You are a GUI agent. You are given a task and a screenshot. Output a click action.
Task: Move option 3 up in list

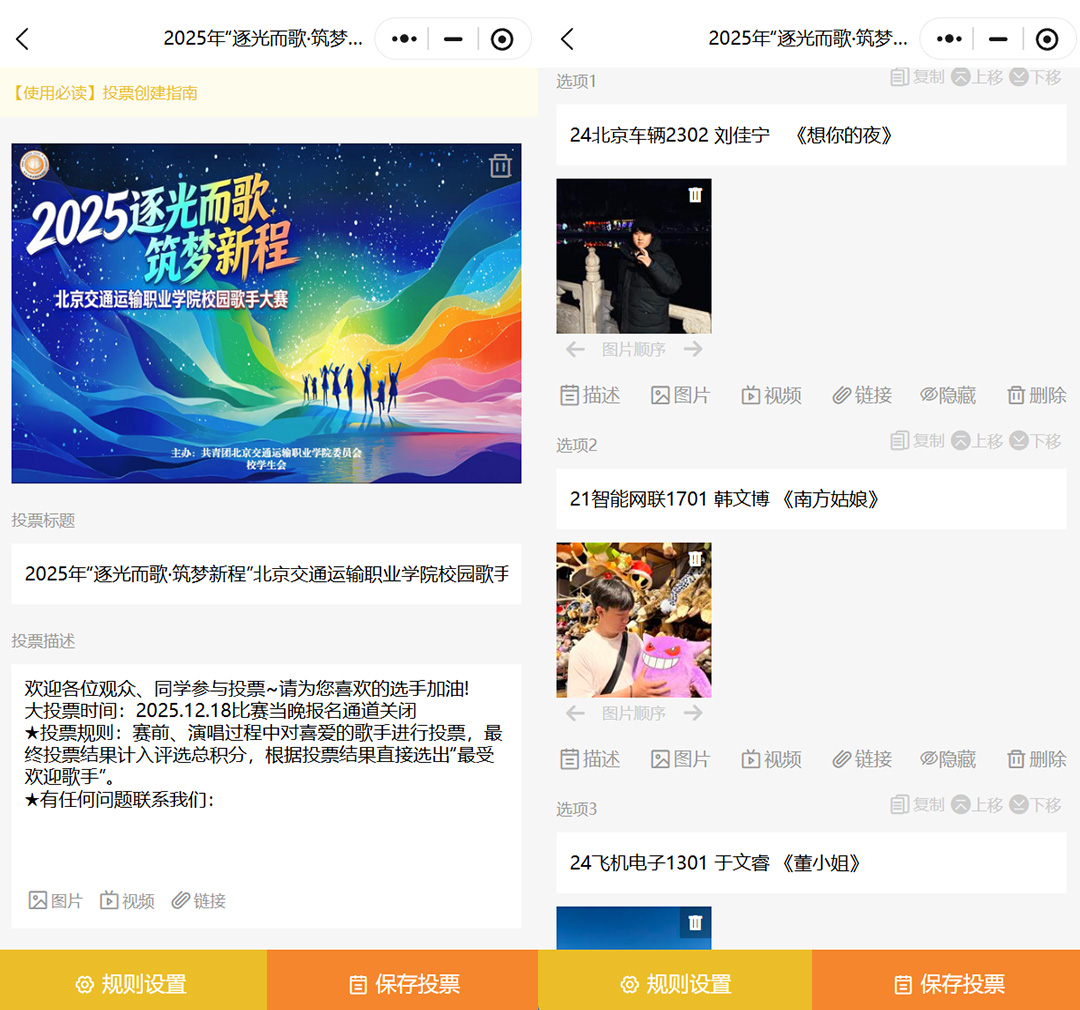(x=976, y=805)
